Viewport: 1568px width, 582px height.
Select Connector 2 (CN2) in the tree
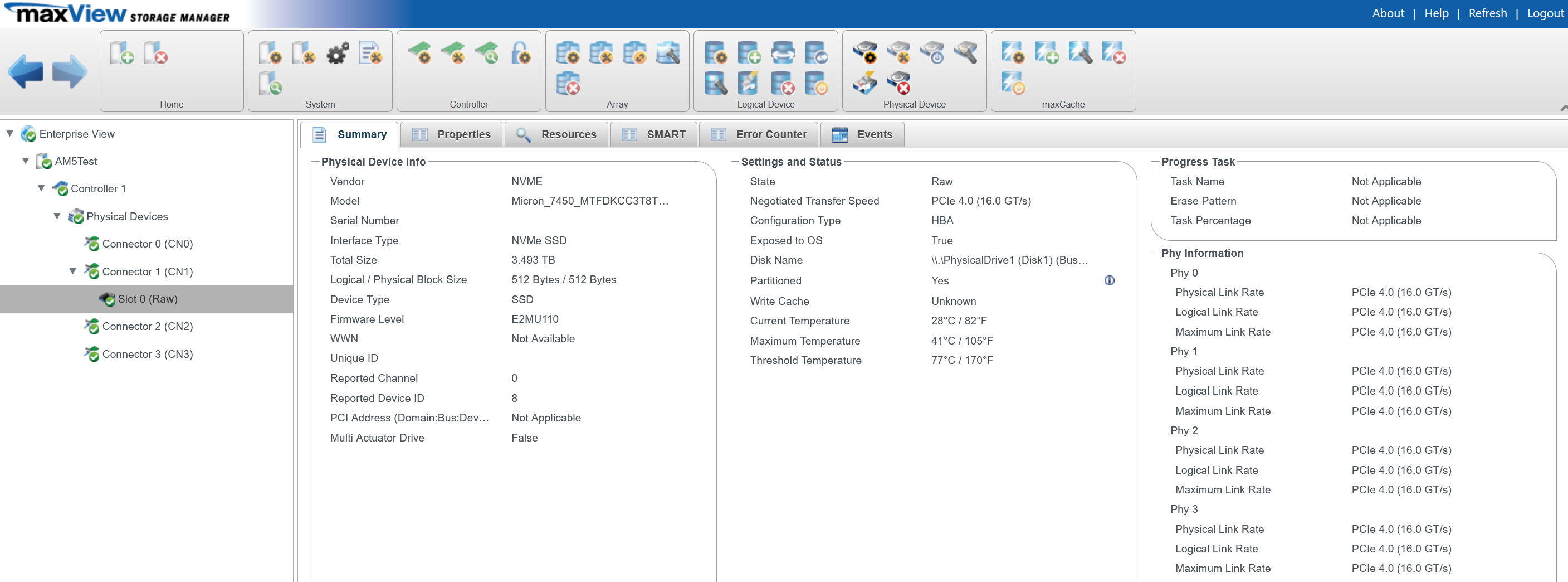[x=147, y=327]
